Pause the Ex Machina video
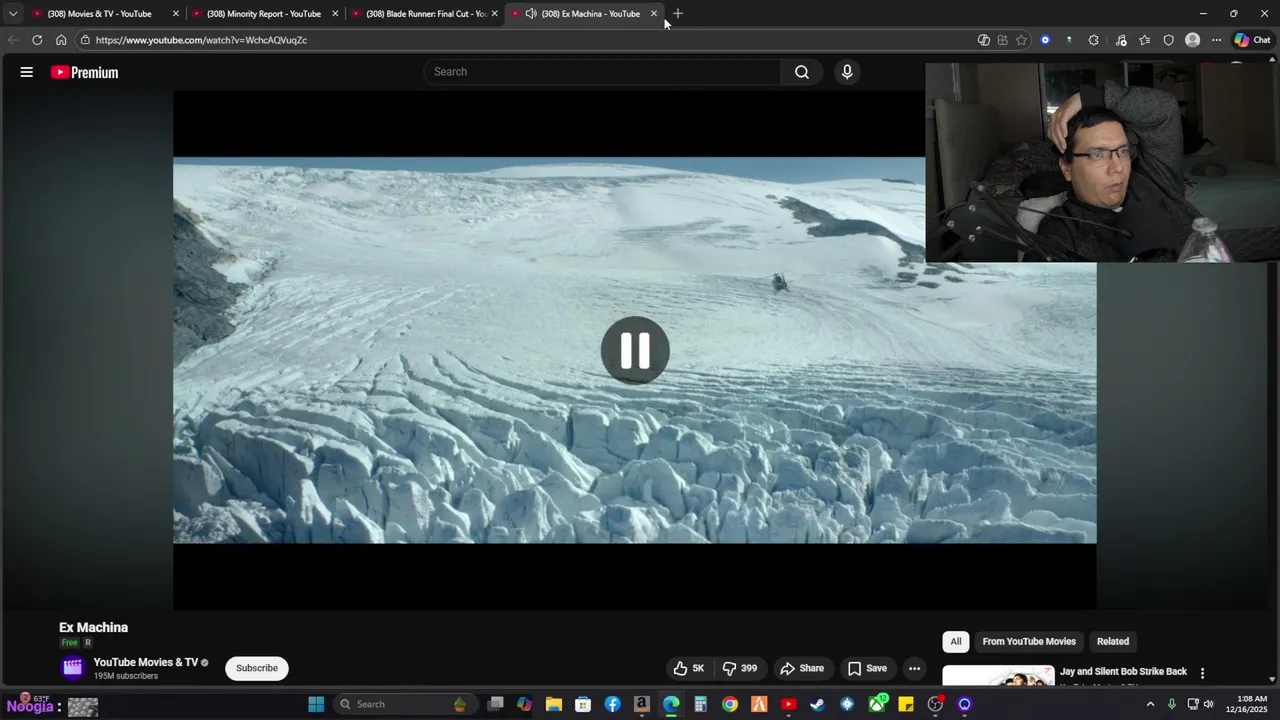The width and height of the screenshot is (1280, 720). (635, 350)
